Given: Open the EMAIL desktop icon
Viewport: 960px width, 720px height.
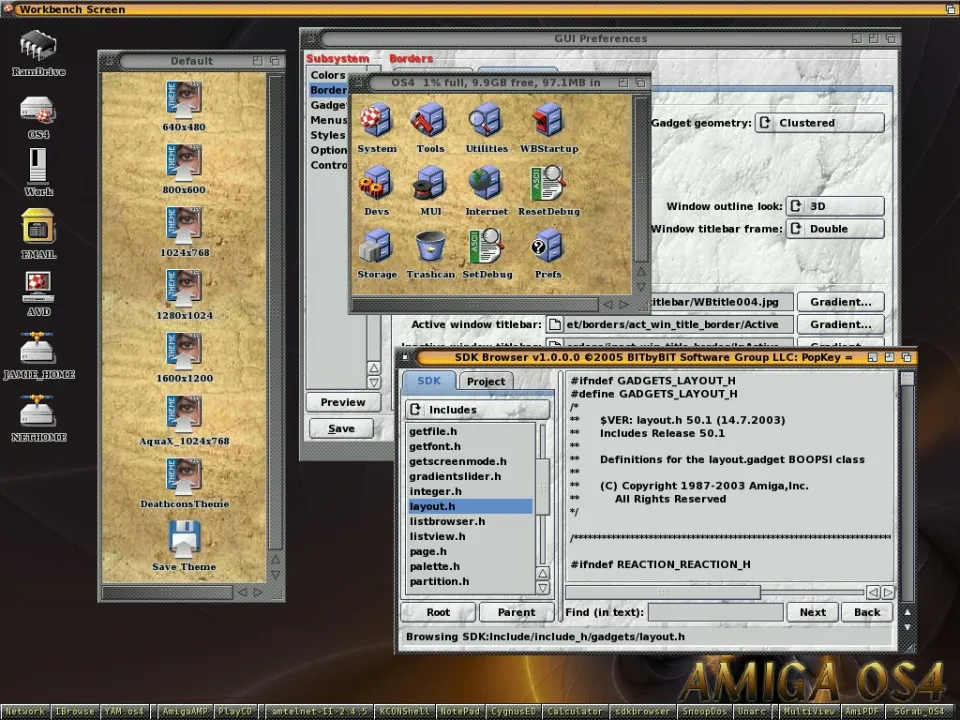Looking at the screenshot, I should [38, 229].
